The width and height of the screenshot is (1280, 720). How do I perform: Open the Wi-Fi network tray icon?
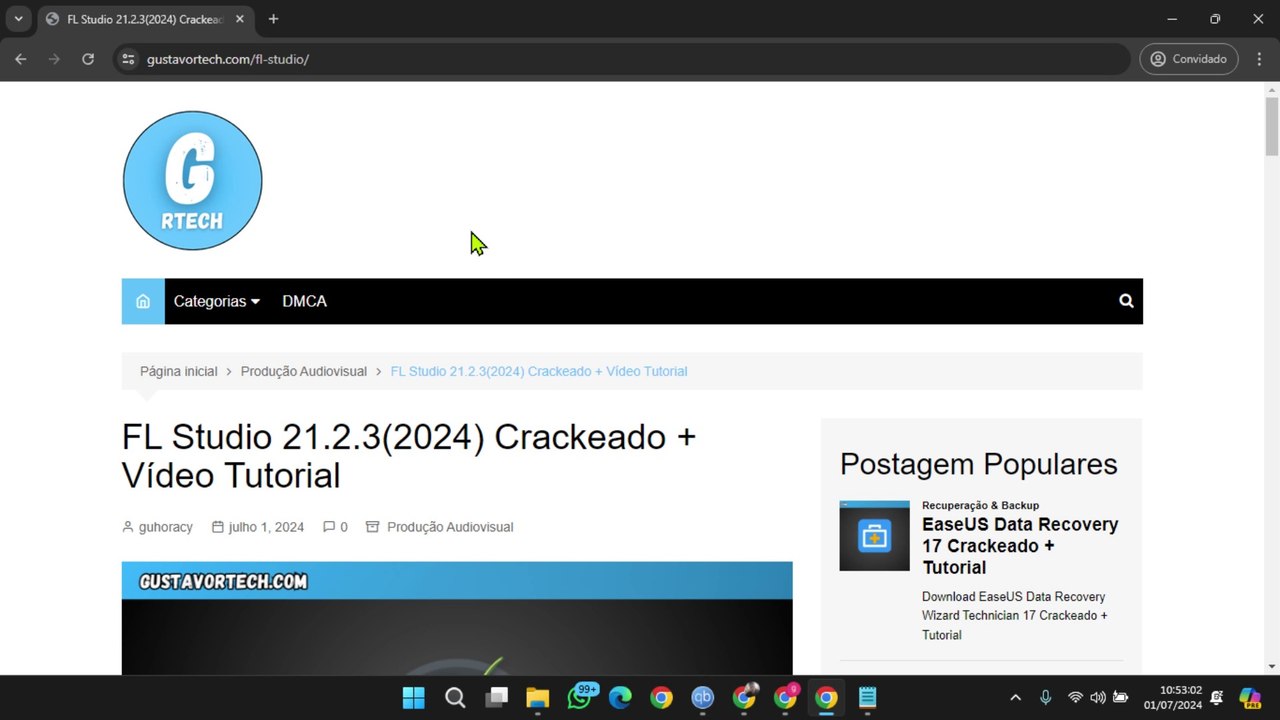[1076, 698]
